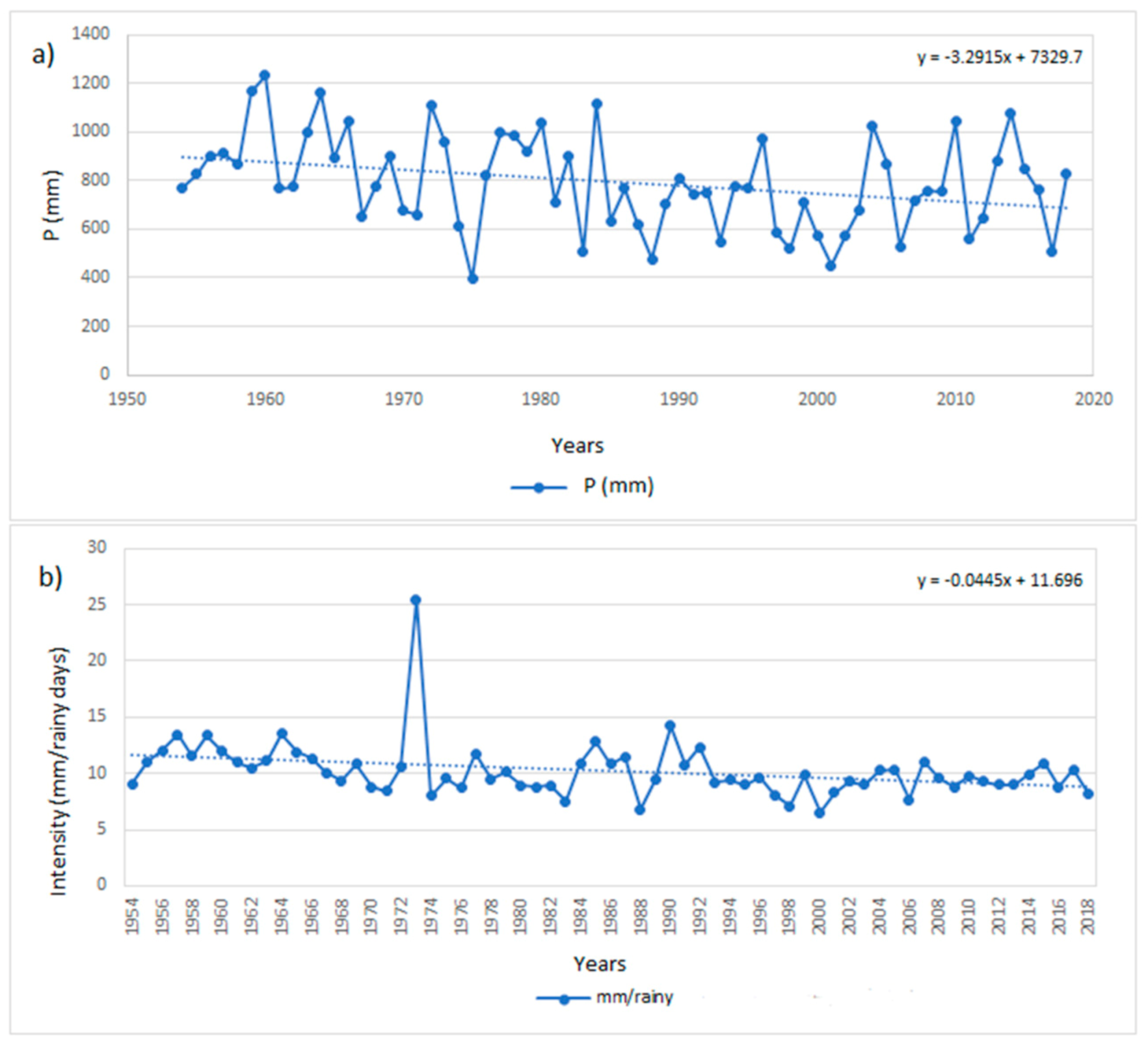Viewport: 1148px width, 1051px height.
Task: Select the first data point in chart a
Action: coord(181,188)
